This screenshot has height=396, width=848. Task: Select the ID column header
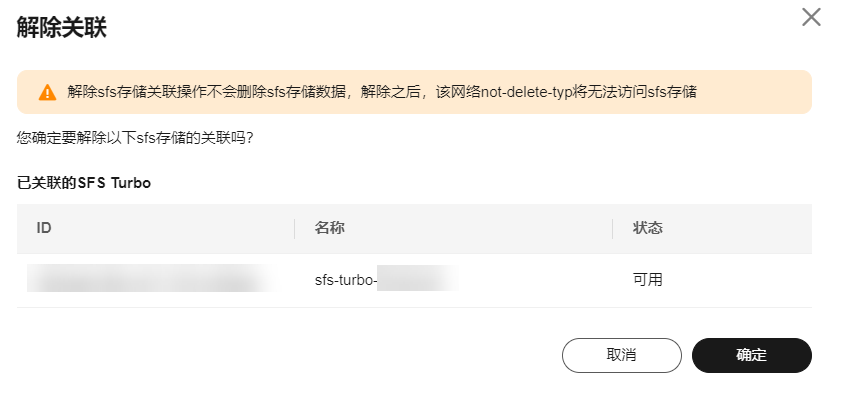(44, 228)
